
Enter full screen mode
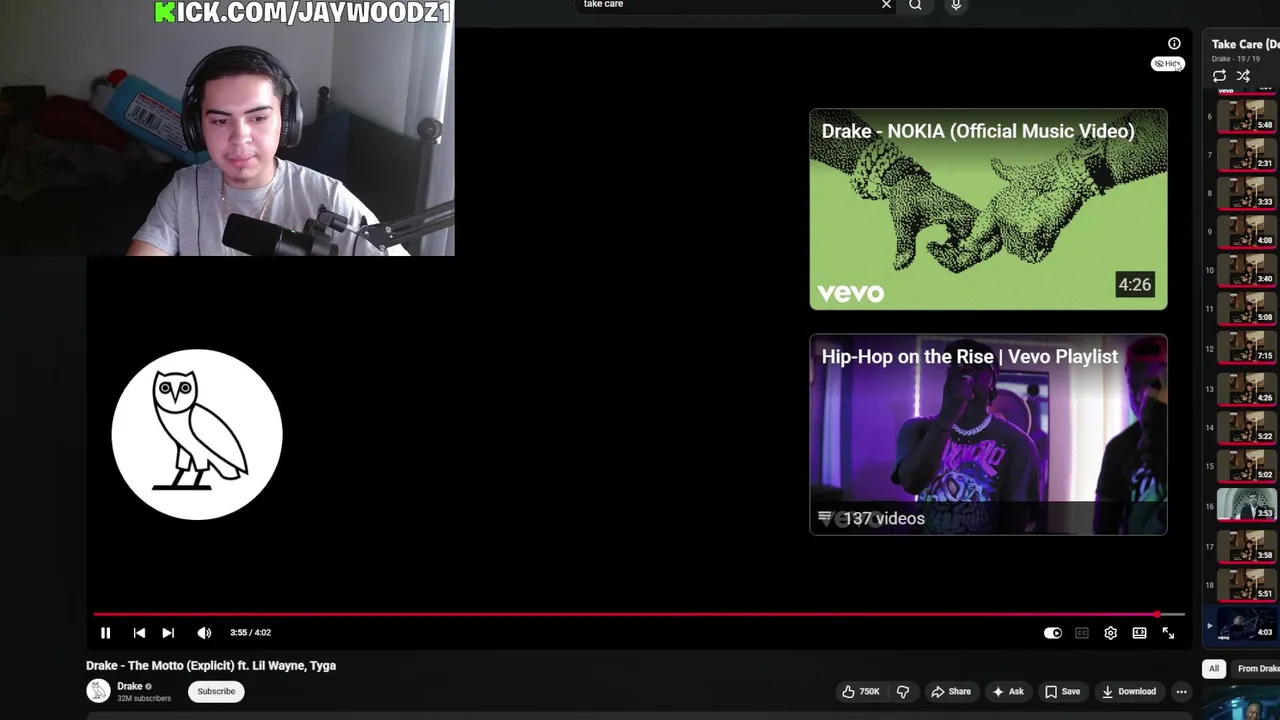pos(1168,633)
